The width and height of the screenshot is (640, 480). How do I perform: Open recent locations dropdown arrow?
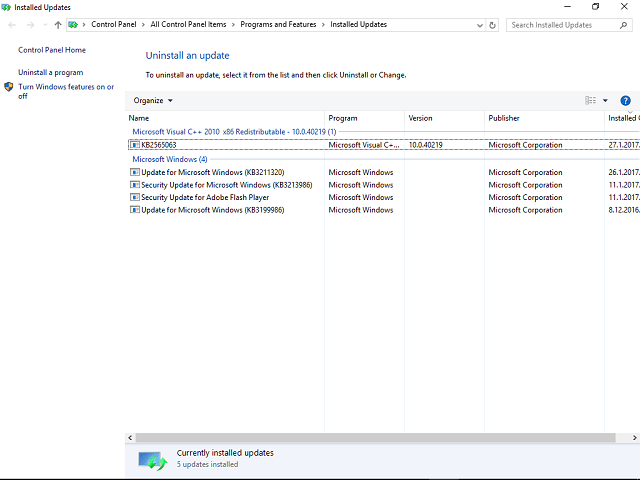[45, 25]
